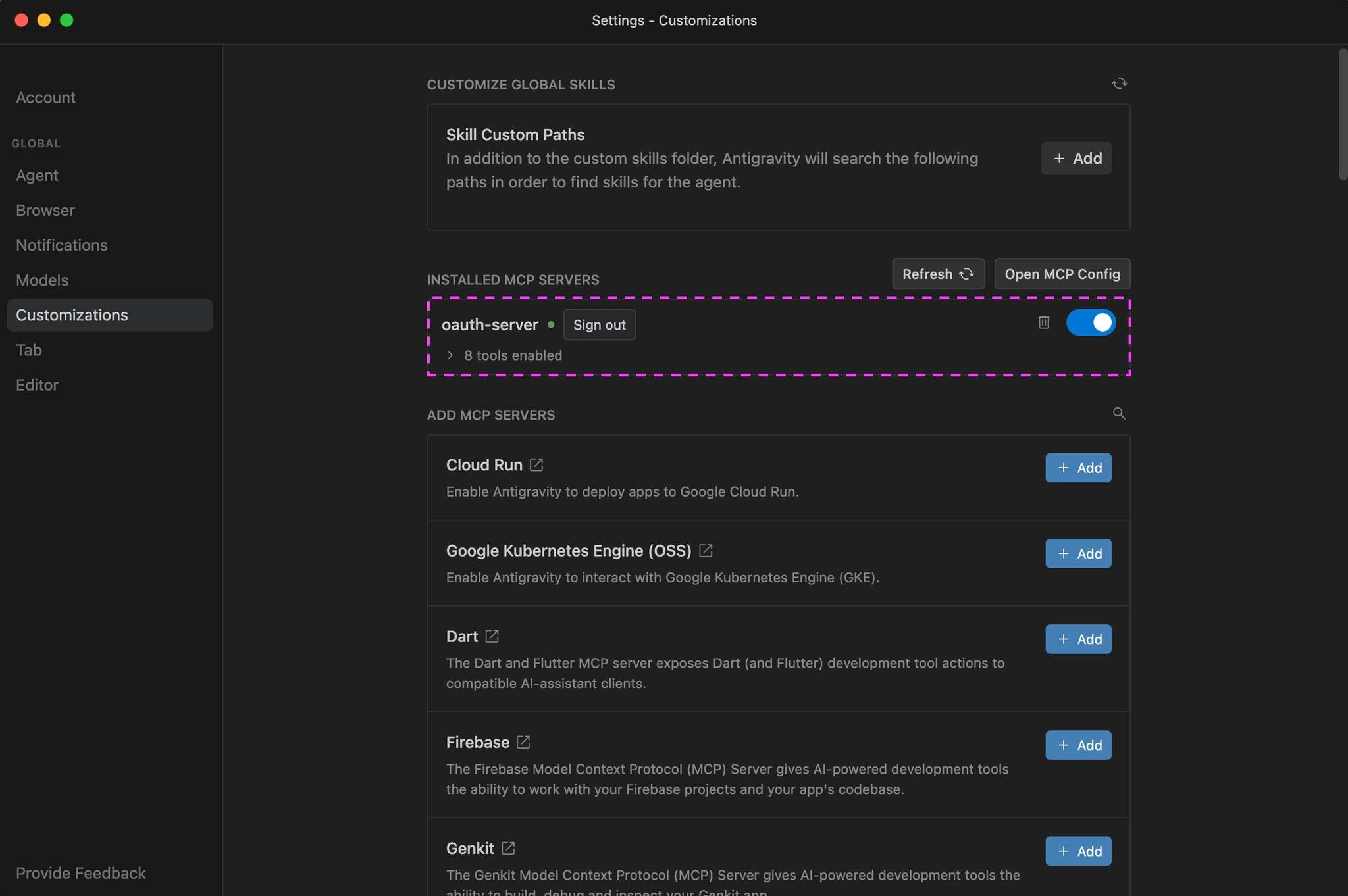Open Google Kubernetes Engine external link icon

706,551
